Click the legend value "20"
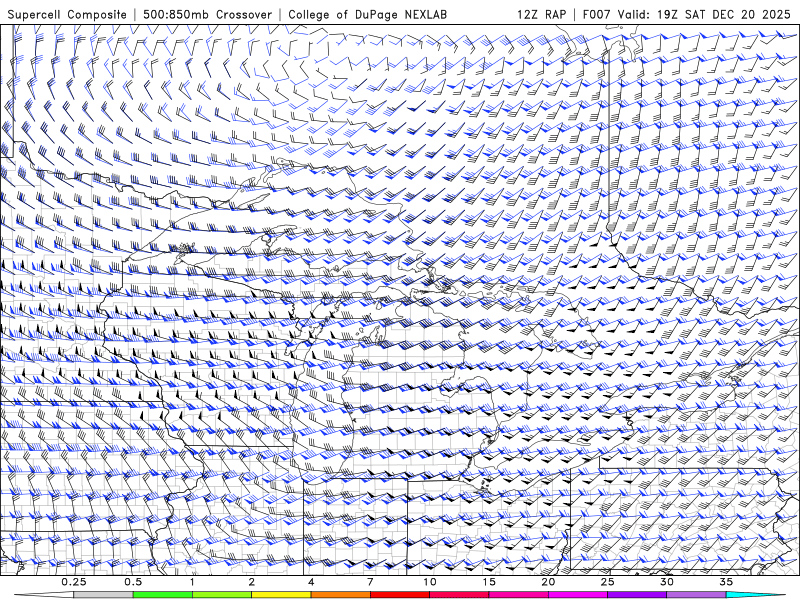The width and height of the screenshot is (800, 600). tap(548, 582)
